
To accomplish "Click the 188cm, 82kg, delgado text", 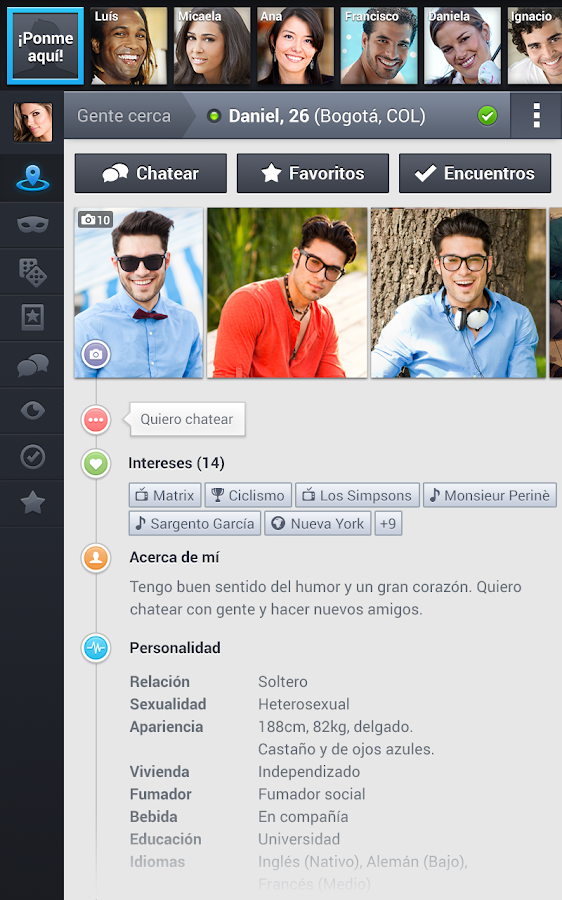I will click(335, 727).
